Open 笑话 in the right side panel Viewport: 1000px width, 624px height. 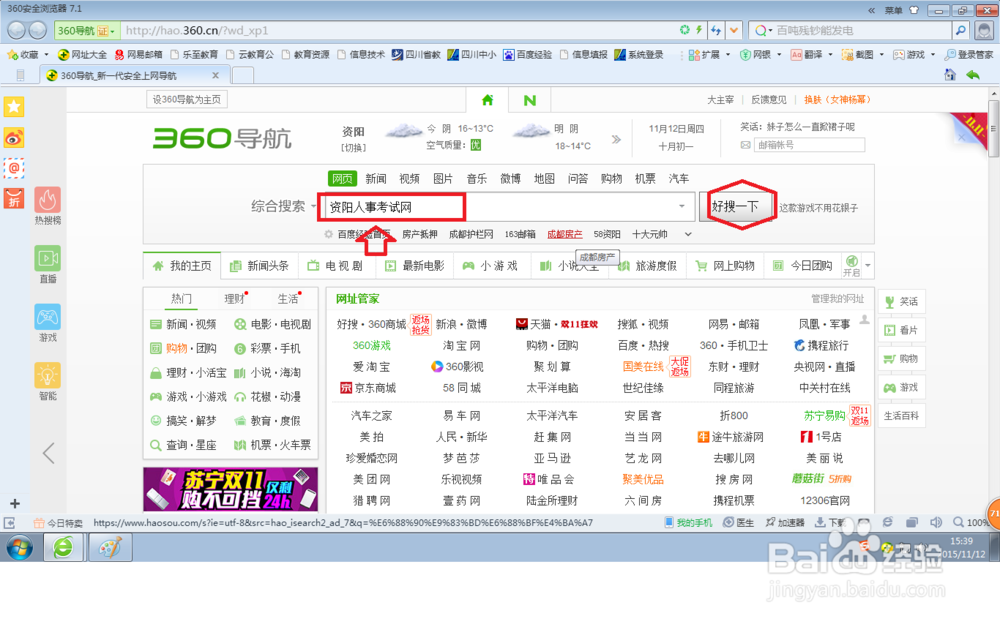[x=902, y=301]
